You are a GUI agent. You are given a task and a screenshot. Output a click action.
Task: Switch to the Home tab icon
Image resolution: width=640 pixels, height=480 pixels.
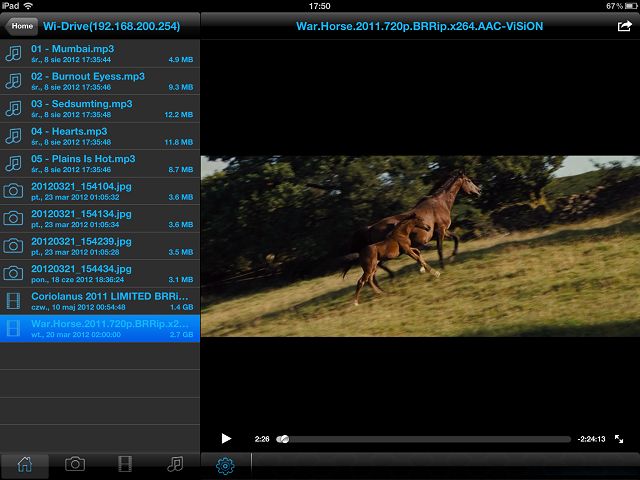[x=24, y=464]
